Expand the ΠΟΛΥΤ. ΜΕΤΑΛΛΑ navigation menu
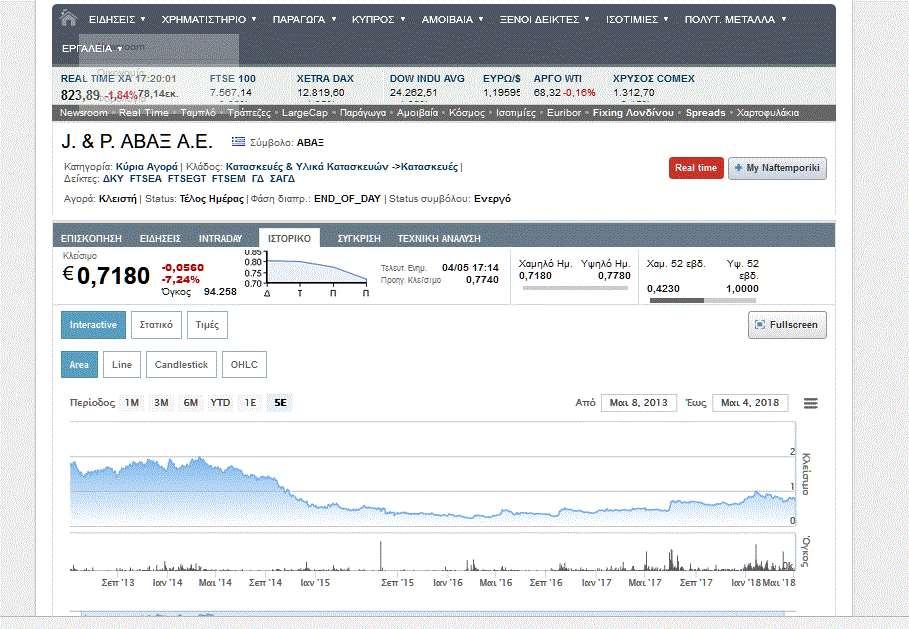Screen dimensions: 909x629 [735, 19]
